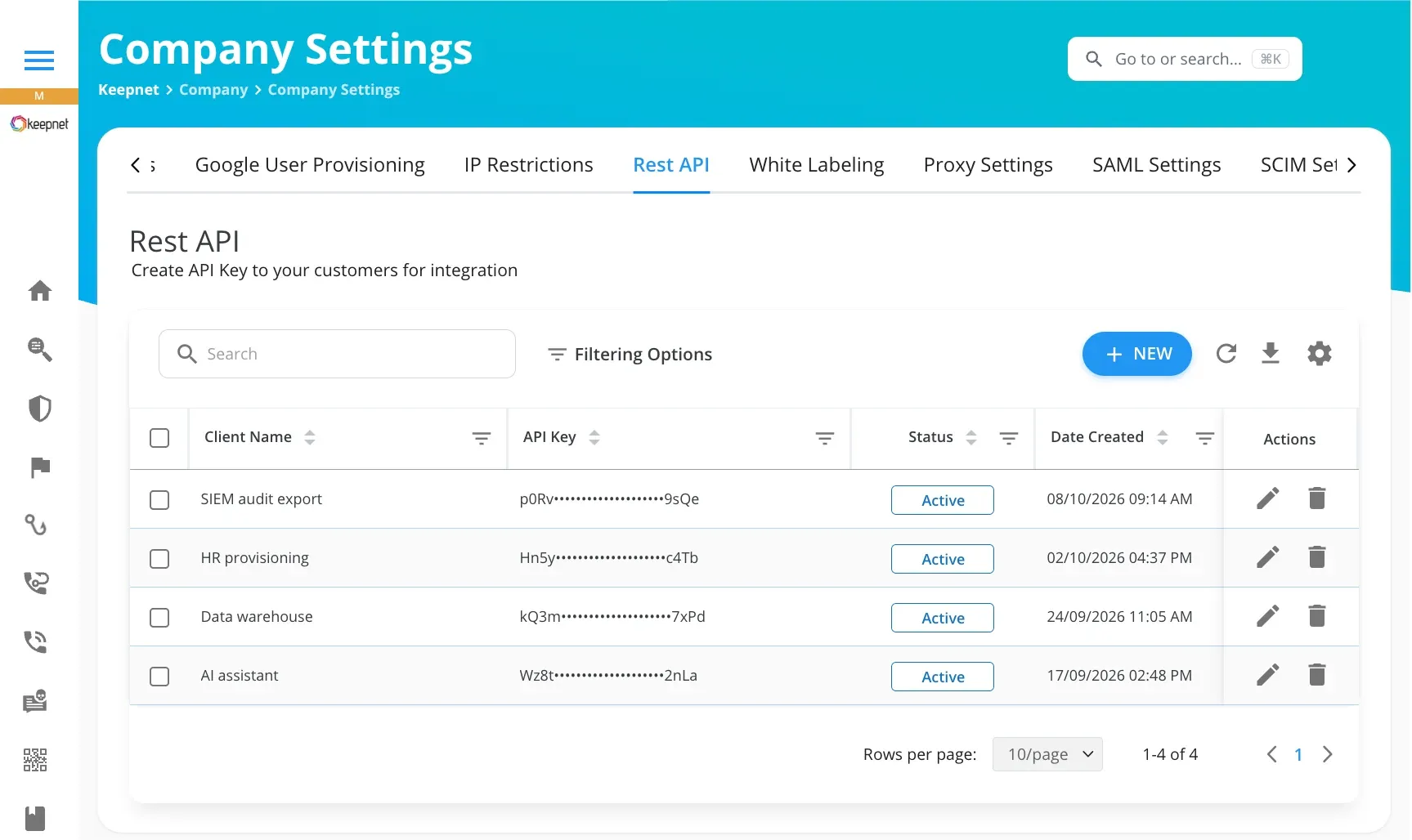Image resolution: width=1412 pixels, height=840 pixels.
Task: Delete the AI assistant key
Action: click(1316, 675)
